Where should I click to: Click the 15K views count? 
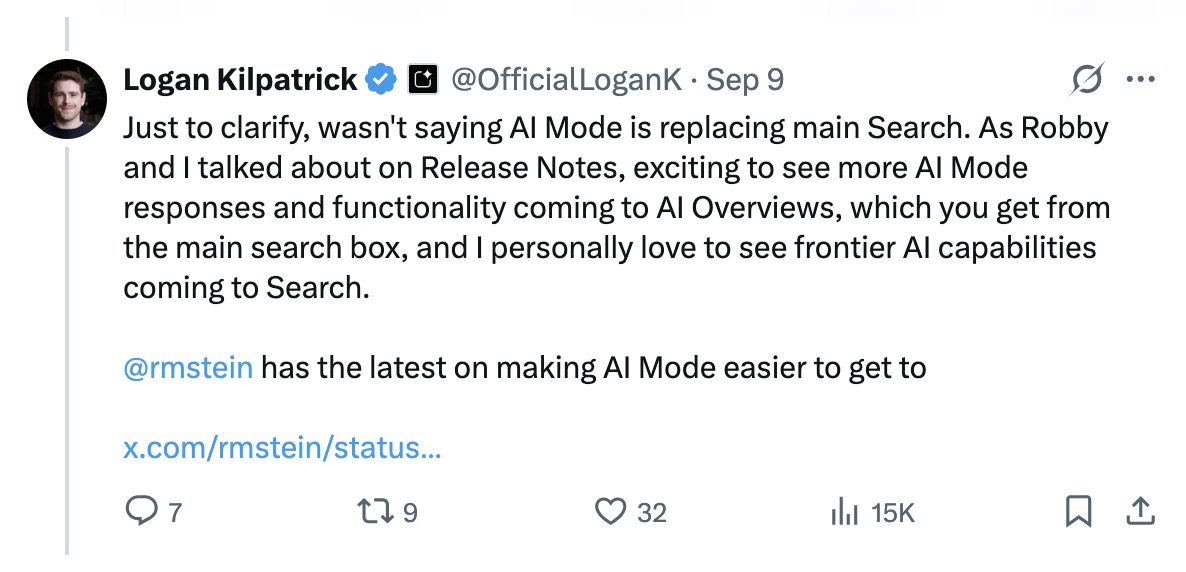pos(893,513)
